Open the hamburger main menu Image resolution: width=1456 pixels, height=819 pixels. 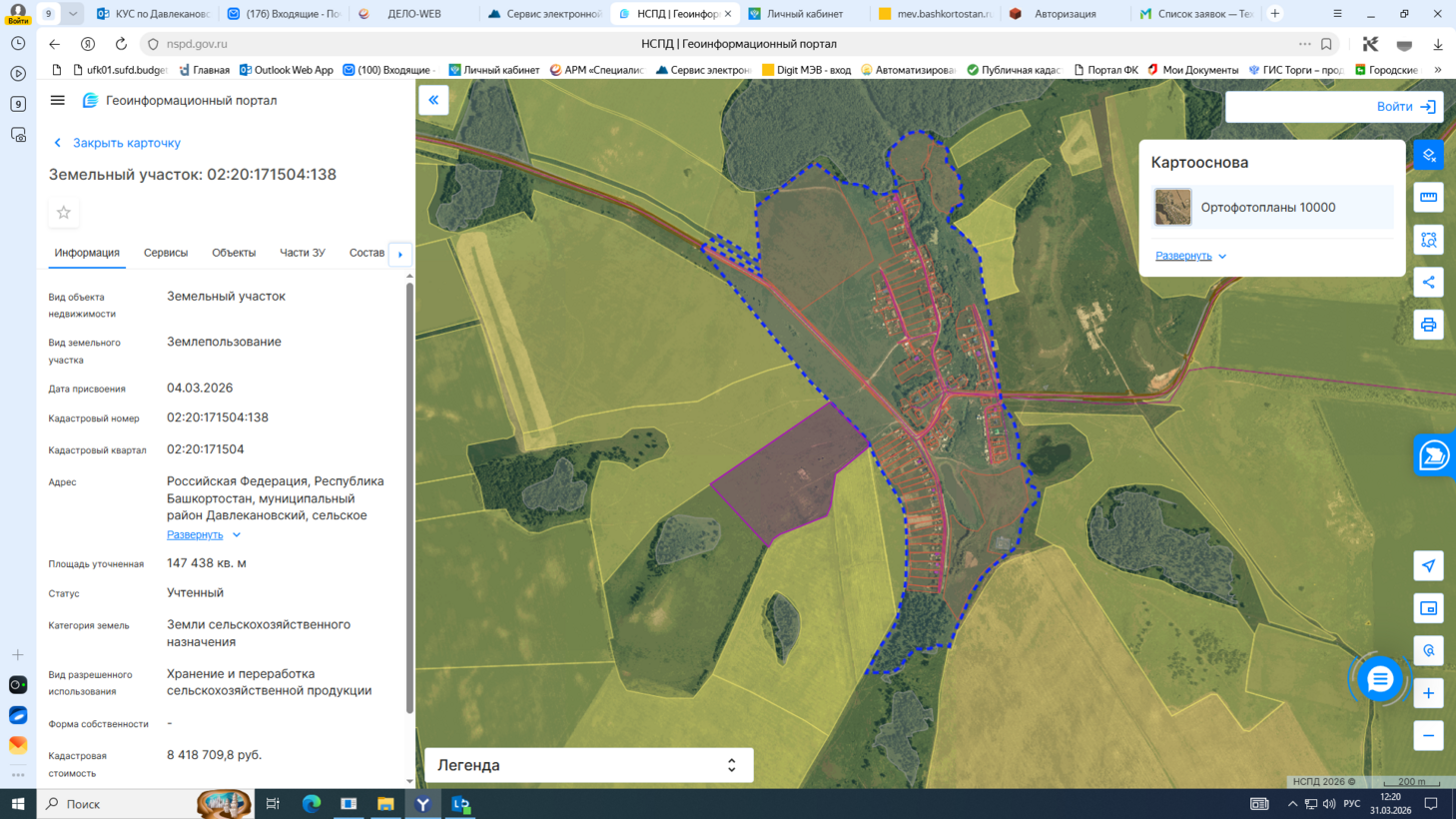point(58,101)
